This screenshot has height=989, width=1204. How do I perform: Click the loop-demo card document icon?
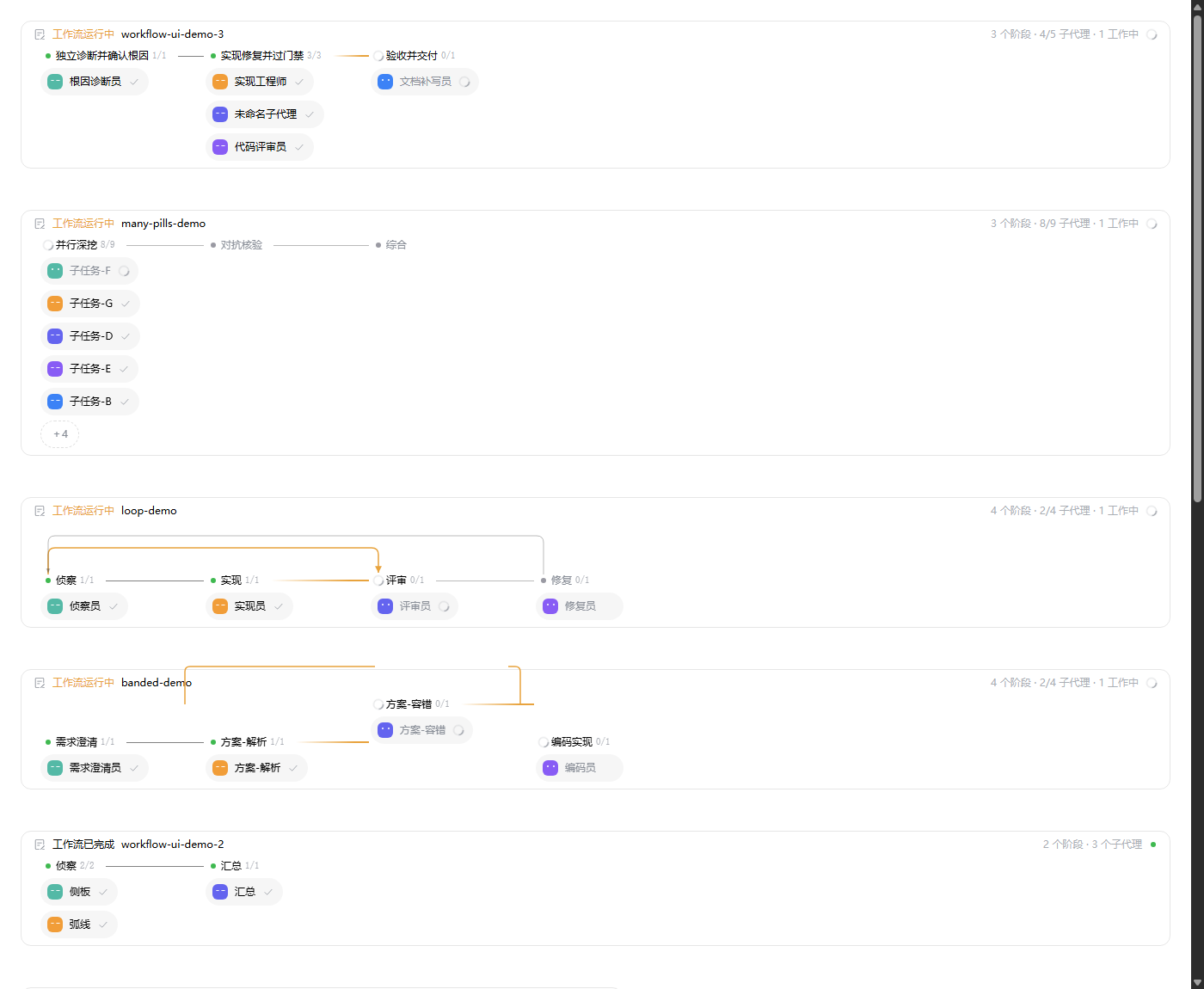[x=40, y=511]
